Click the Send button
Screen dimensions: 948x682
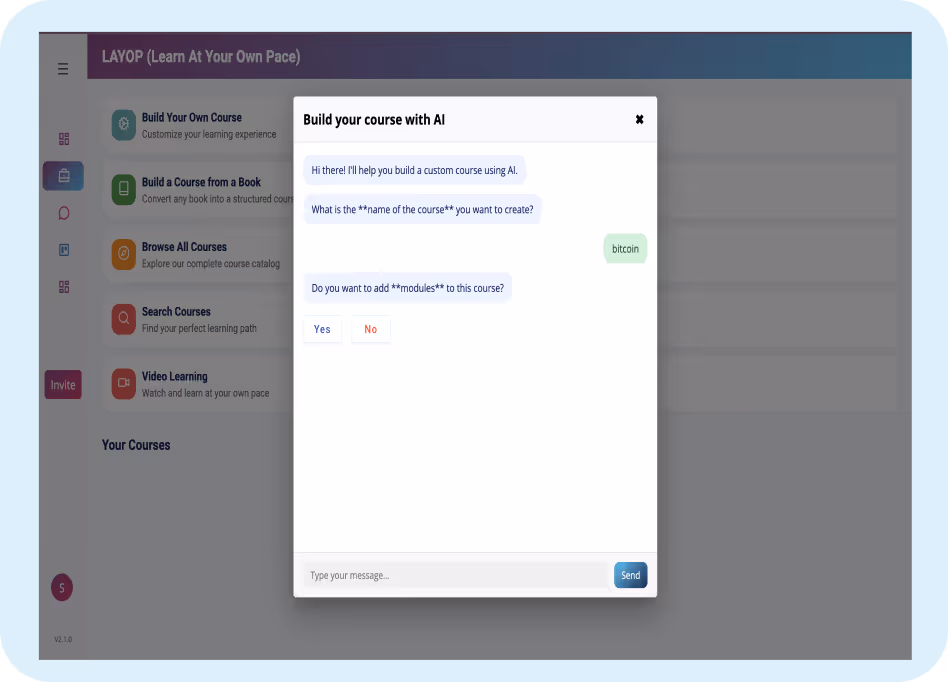[631, 575]
